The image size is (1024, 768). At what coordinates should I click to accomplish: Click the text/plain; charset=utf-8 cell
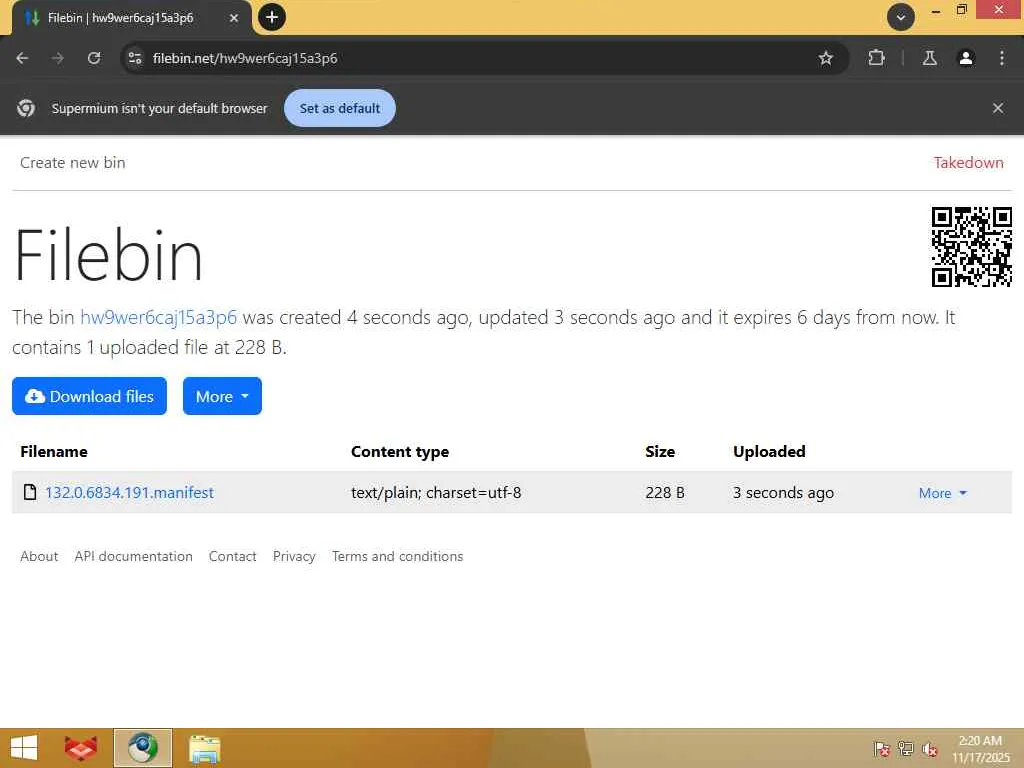coord(436,492)
